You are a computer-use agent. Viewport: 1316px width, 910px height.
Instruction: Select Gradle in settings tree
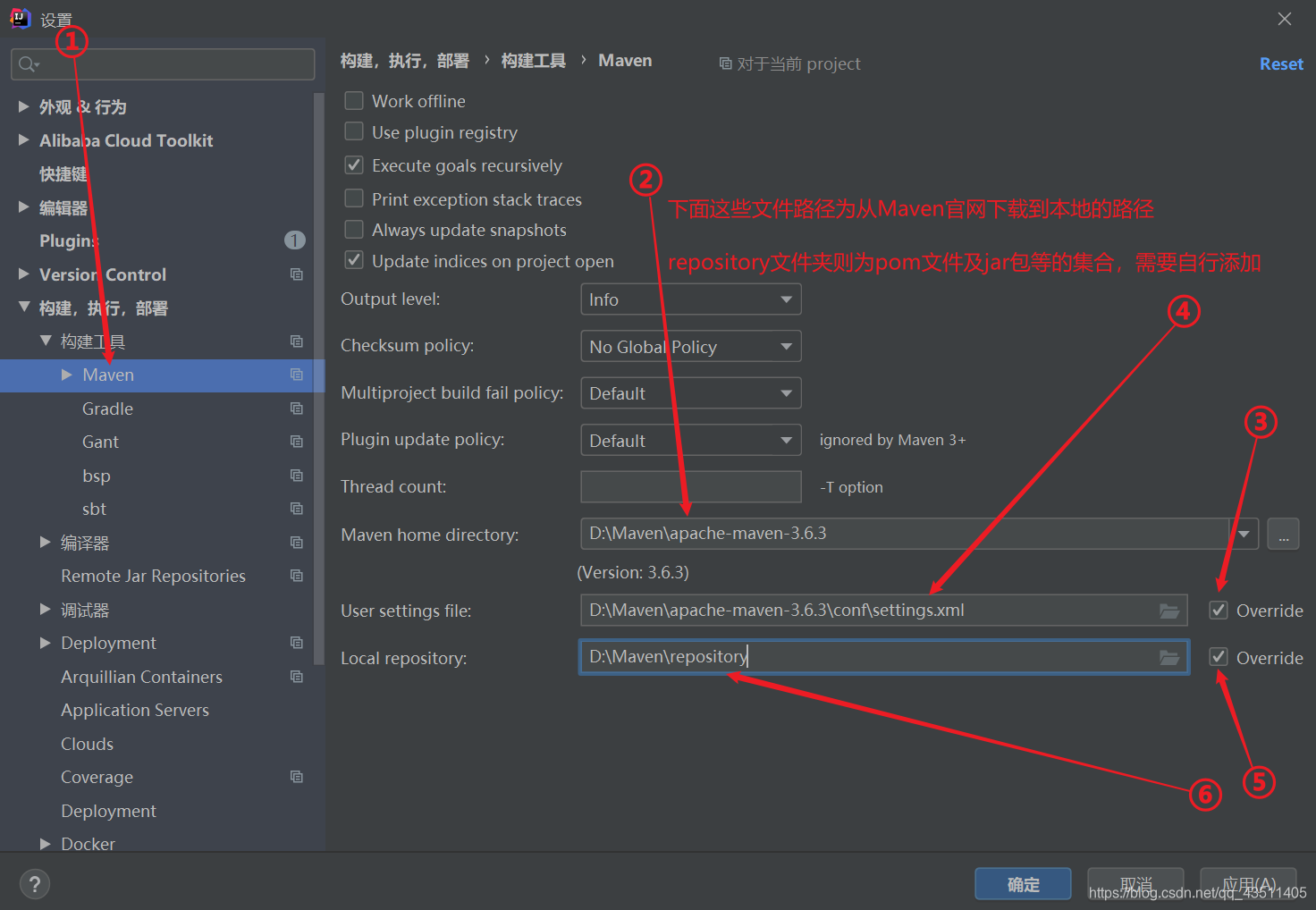[x=108, y=409]
